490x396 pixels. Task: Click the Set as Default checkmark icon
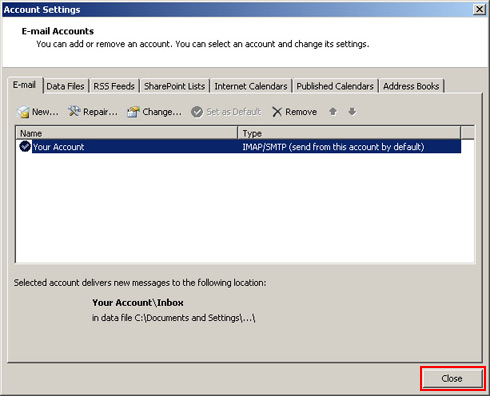tap(197, 112)
